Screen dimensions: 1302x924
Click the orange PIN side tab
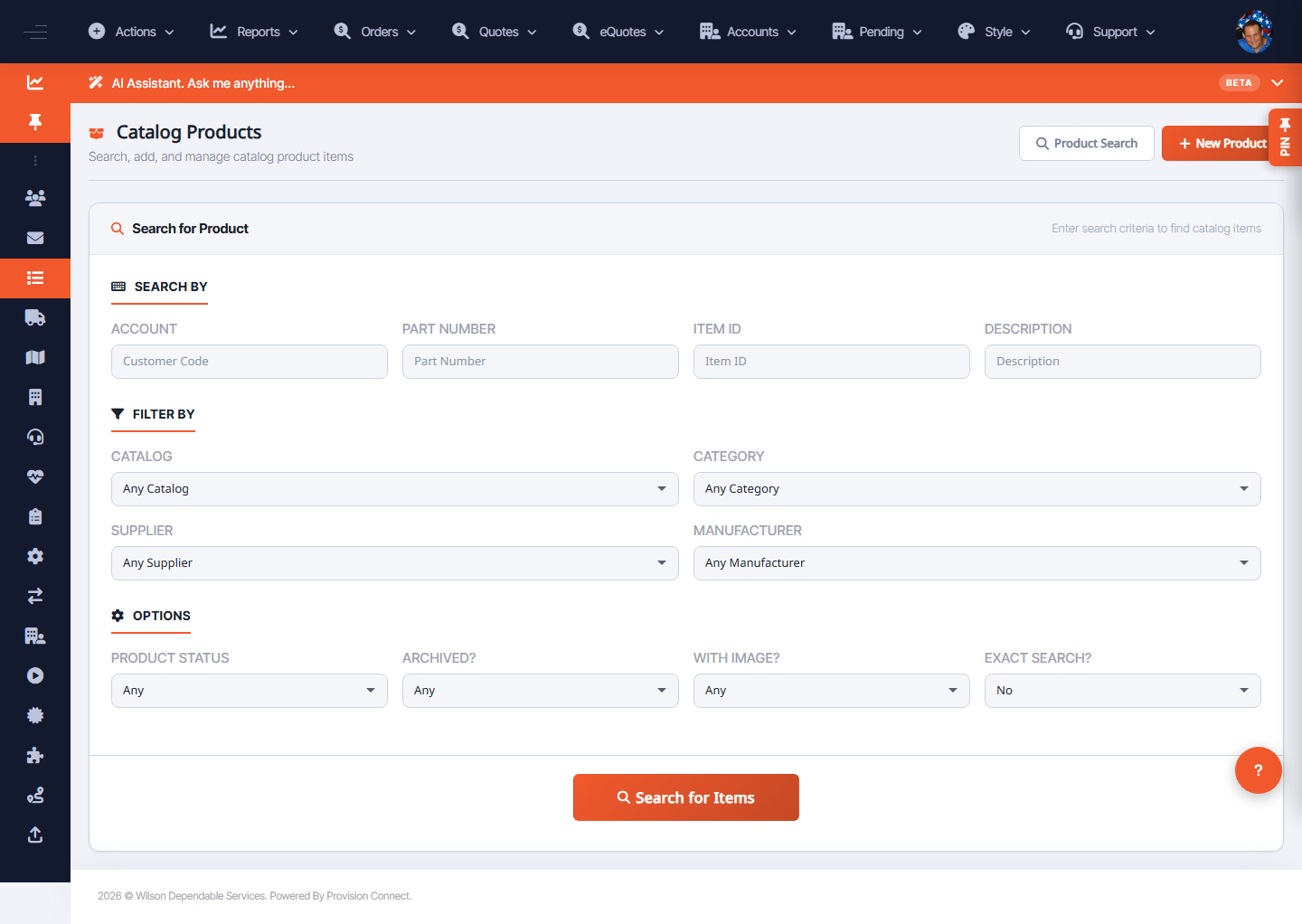1285,137
